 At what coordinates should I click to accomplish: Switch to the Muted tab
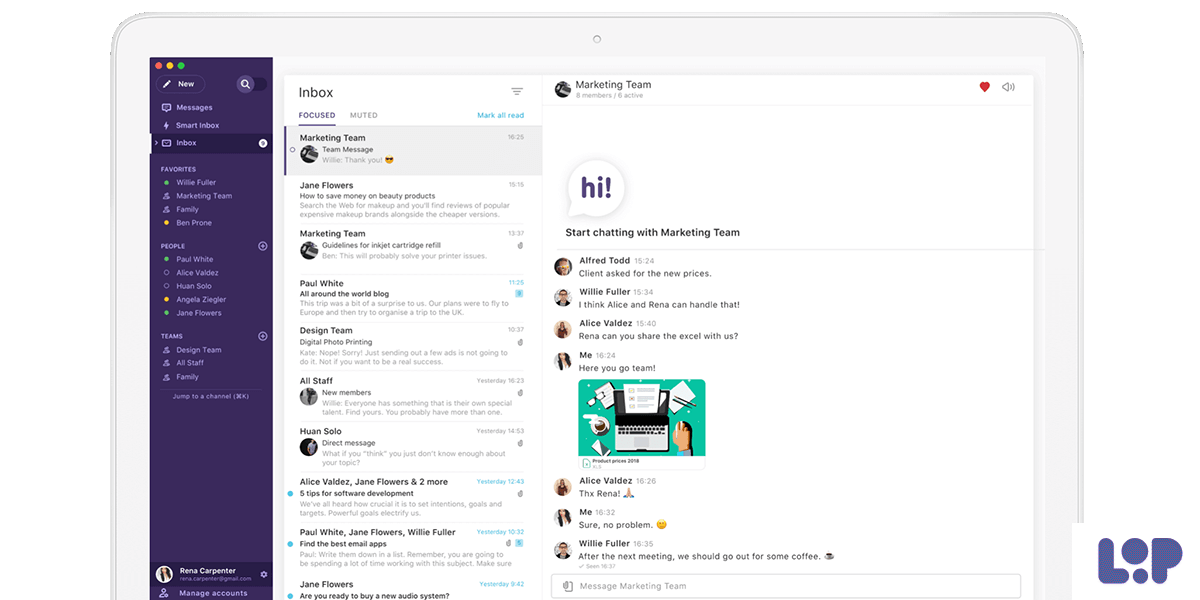[364, 116]
